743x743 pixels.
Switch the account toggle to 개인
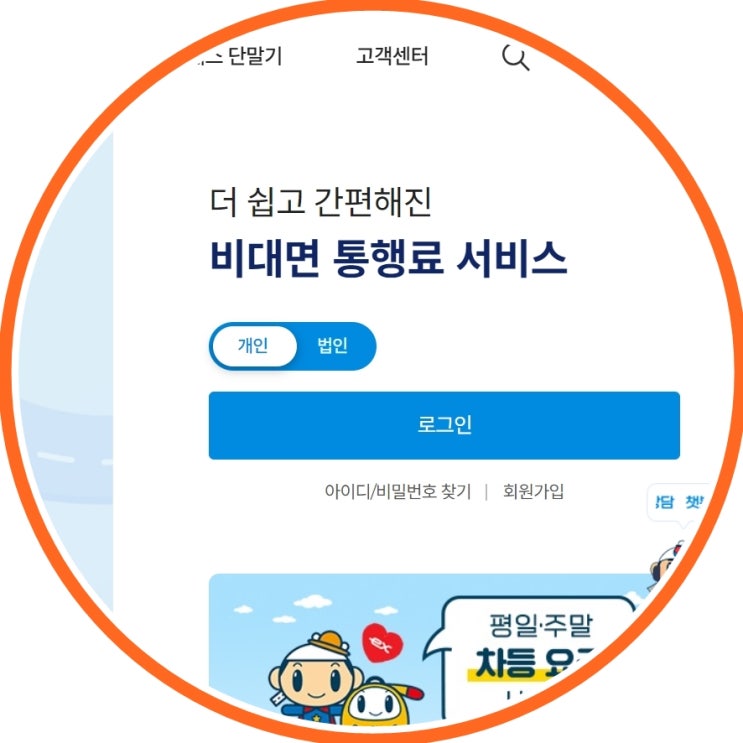254,346
